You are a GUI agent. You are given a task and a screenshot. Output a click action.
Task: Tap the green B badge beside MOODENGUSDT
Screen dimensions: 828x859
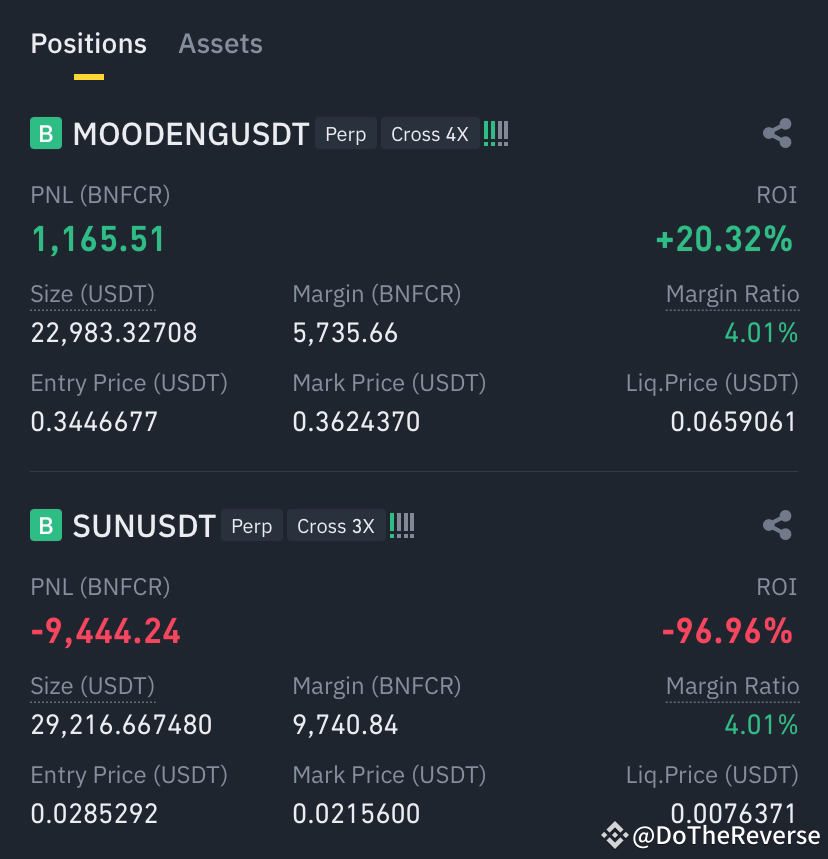click(46, 133)
